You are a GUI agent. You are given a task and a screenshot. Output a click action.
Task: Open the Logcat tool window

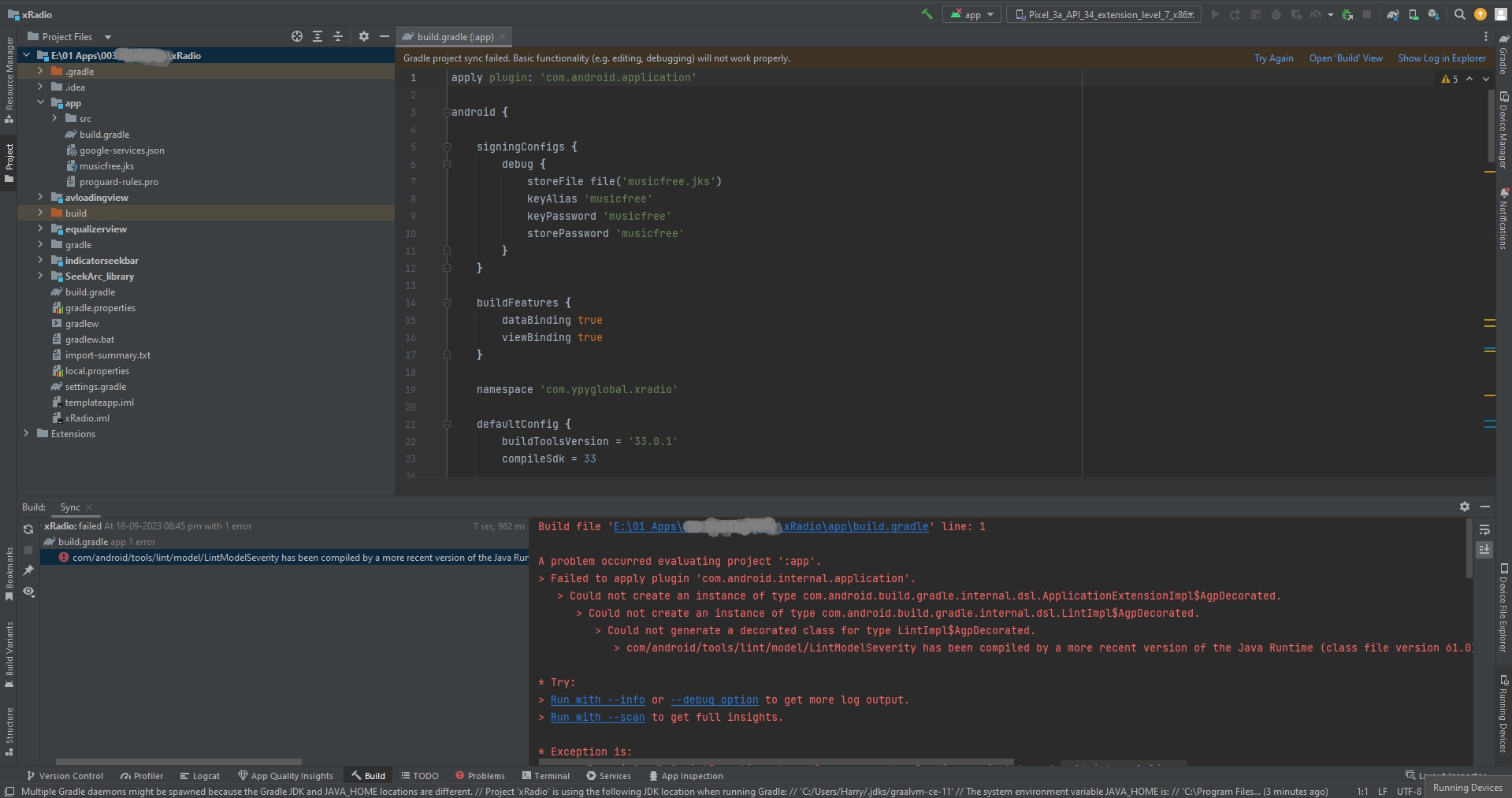(x=200, y=776)
